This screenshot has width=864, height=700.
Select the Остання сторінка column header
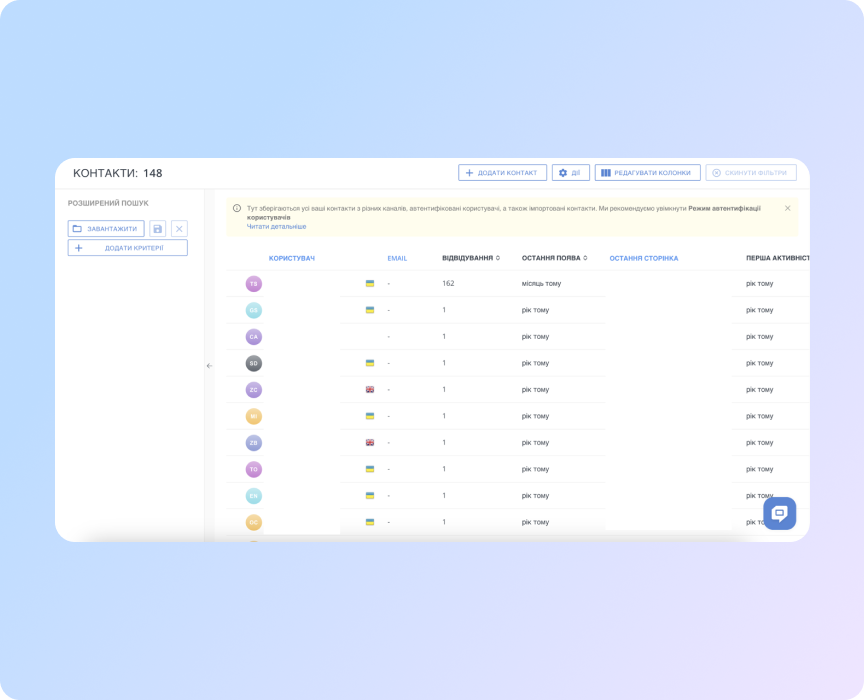(x=644, y=258)
